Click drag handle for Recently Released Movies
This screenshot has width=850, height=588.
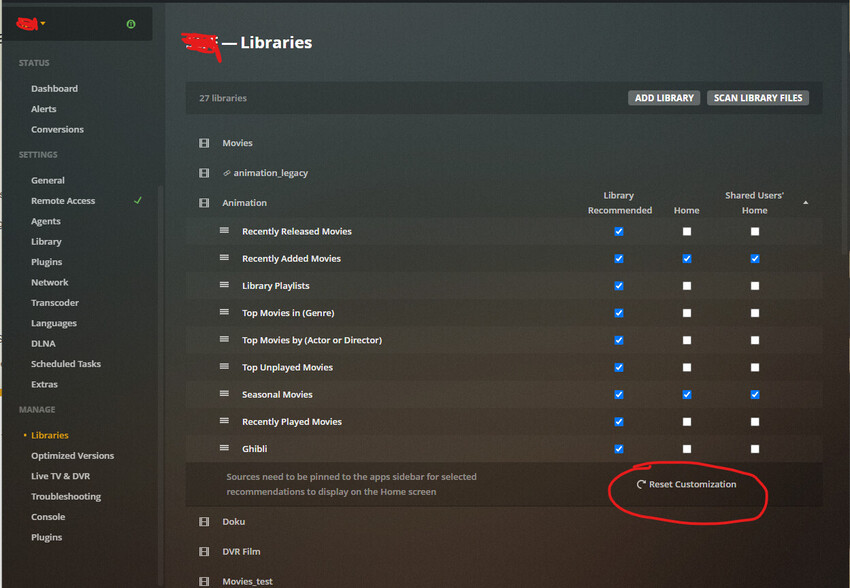[224, 230]
